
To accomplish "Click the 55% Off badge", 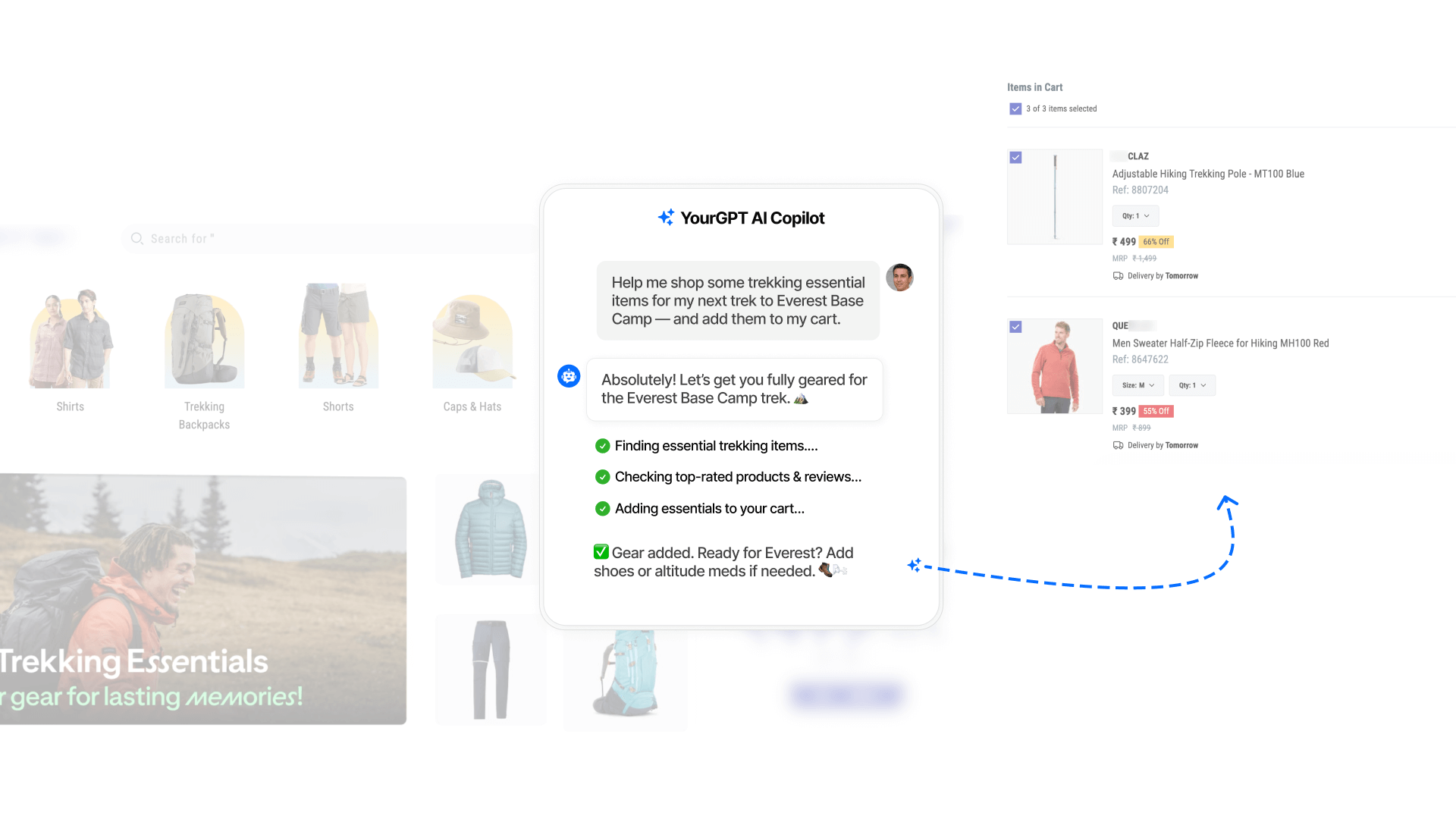I will click(1156, 411).
